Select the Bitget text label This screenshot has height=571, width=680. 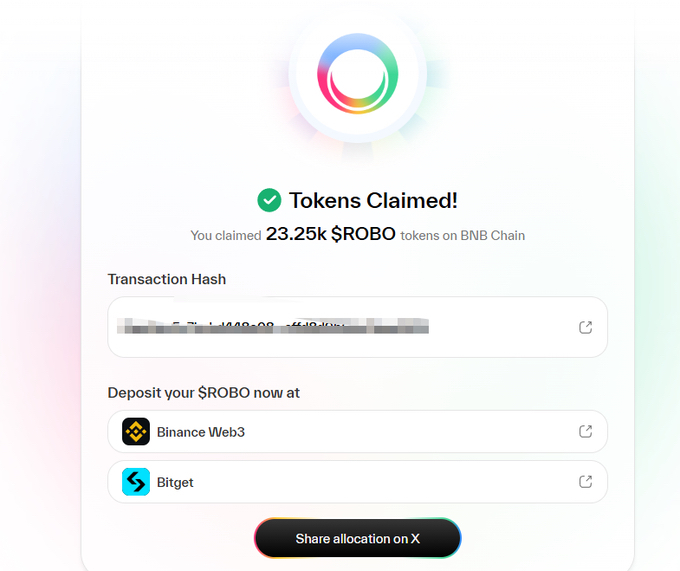click(175, 482)
